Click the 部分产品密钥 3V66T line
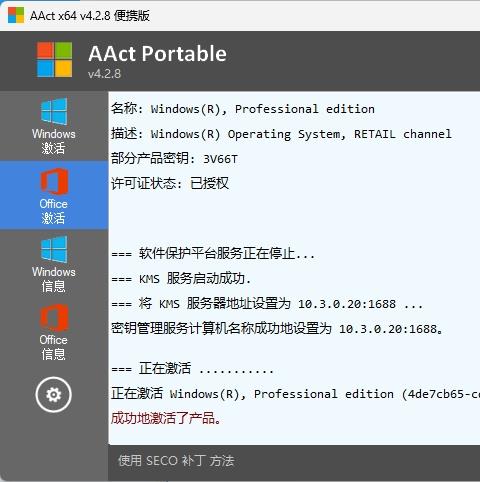 (x=174, y=159)
